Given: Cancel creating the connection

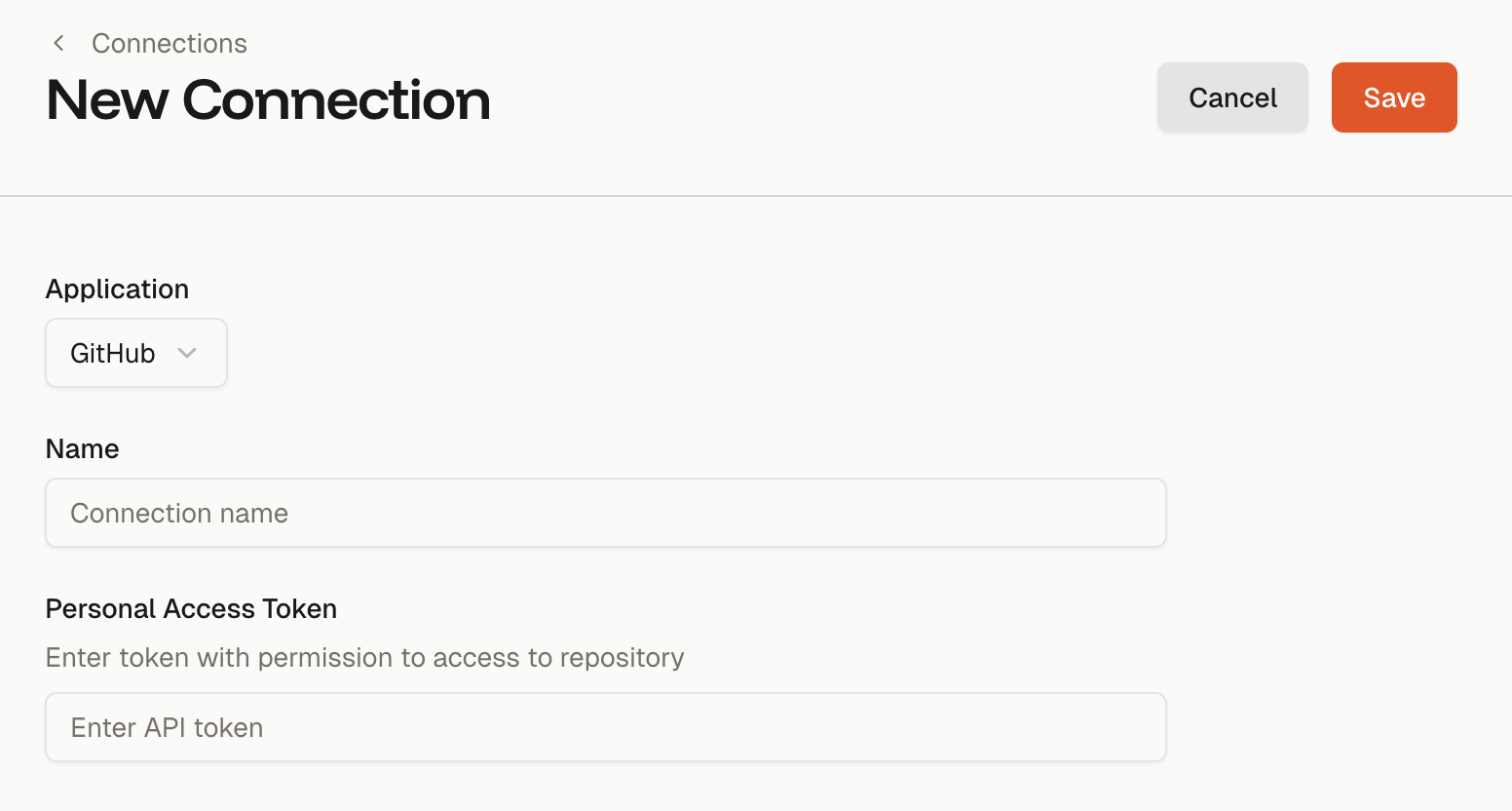Looking at the screenshot, I should click(x=1232, y=97).
